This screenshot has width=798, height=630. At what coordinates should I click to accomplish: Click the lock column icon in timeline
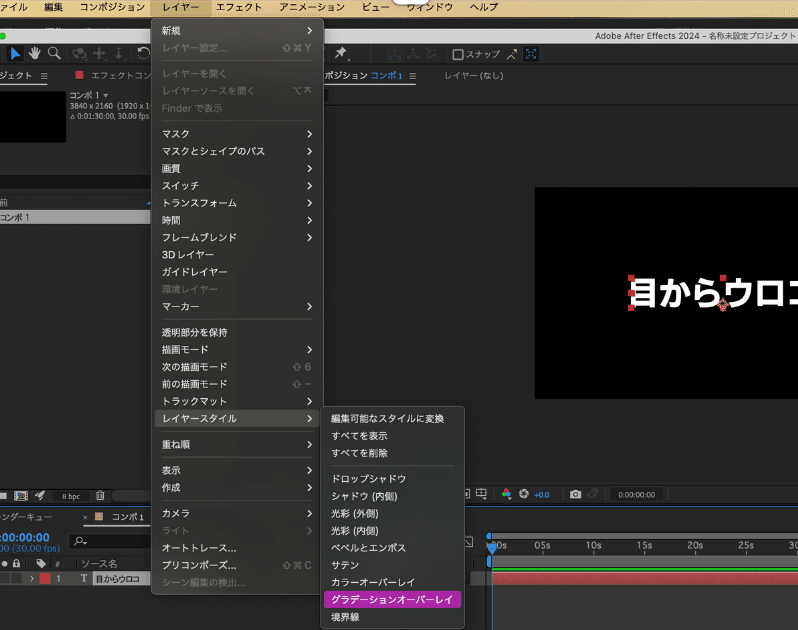pos(16,563)
